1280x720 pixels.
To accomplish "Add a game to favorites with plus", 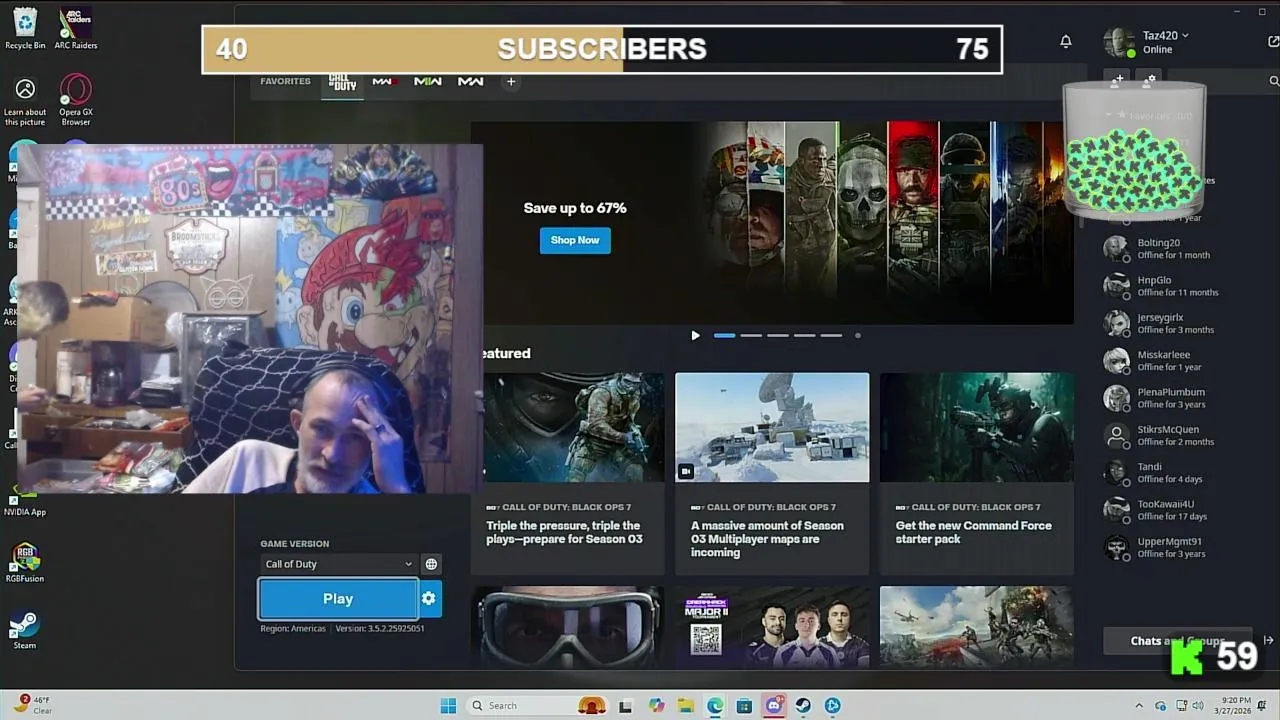I will tap(511, 82).
